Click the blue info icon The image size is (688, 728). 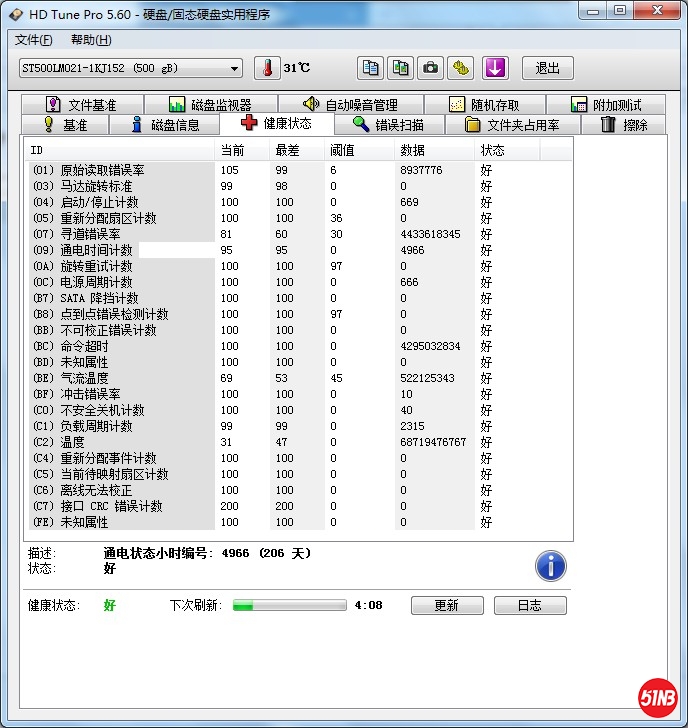(x=551, y=566)
